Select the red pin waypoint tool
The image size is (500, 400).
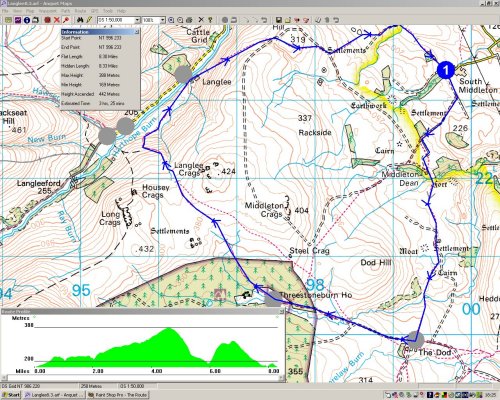coord(66,20)
